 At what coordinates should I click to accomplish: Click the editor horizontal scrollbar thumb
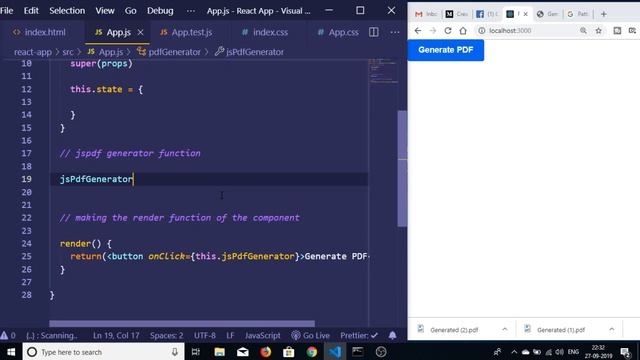(x=182, y=323)
